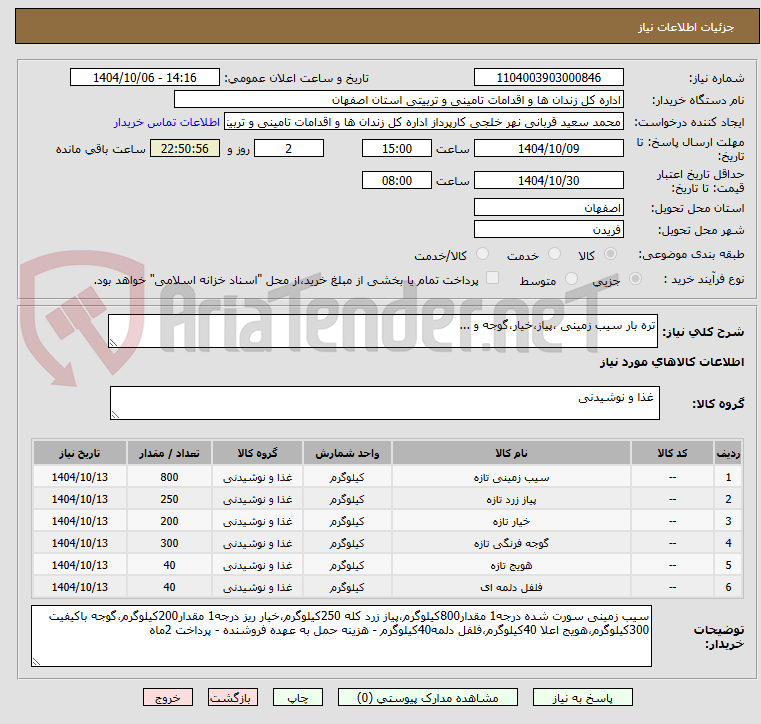This screenshot has height=724, width=761.
Task: Click the city field فریدن
Action: coord(548,230)
